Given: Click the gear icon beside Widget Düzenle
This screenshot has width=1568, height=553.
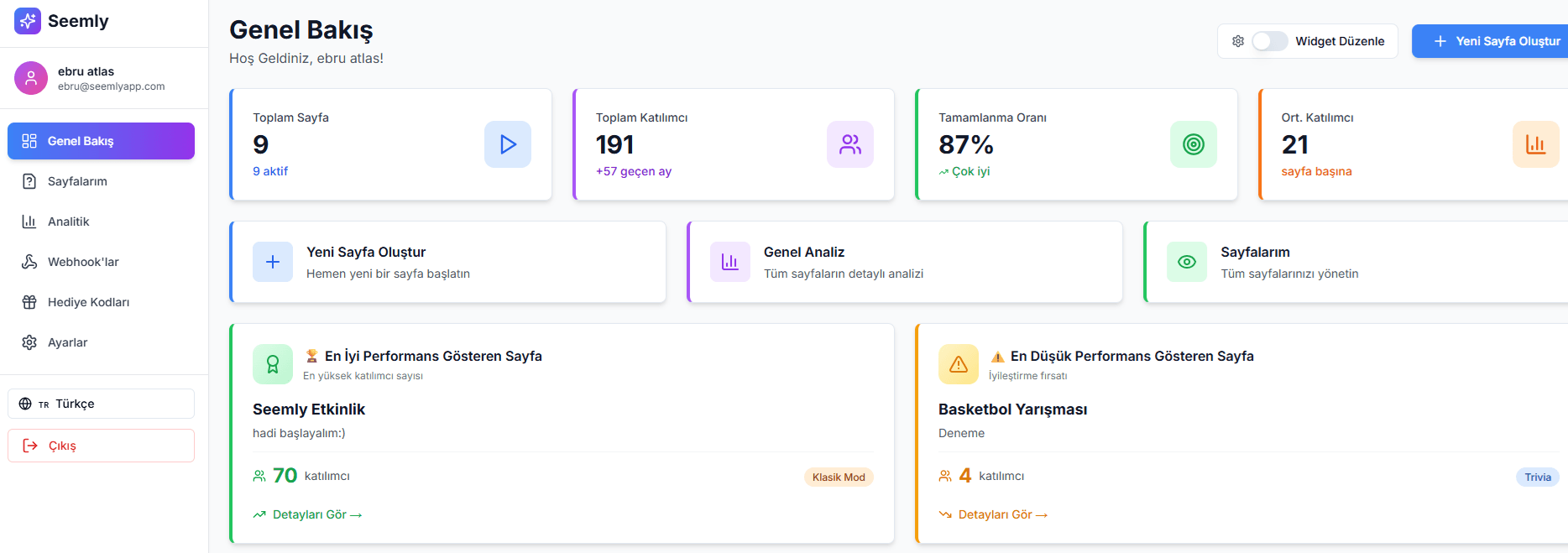Looking at the screenshot, I should (x=1238, y=41).
